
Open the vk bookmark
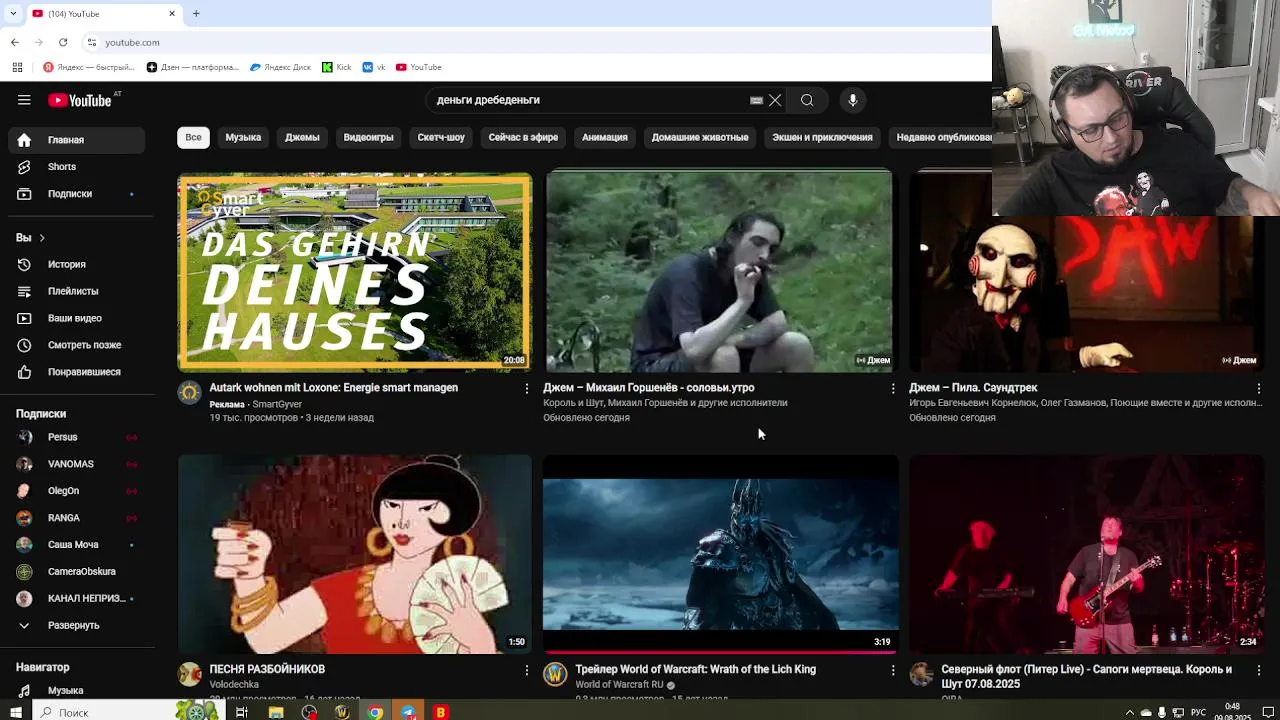(374, 67)
